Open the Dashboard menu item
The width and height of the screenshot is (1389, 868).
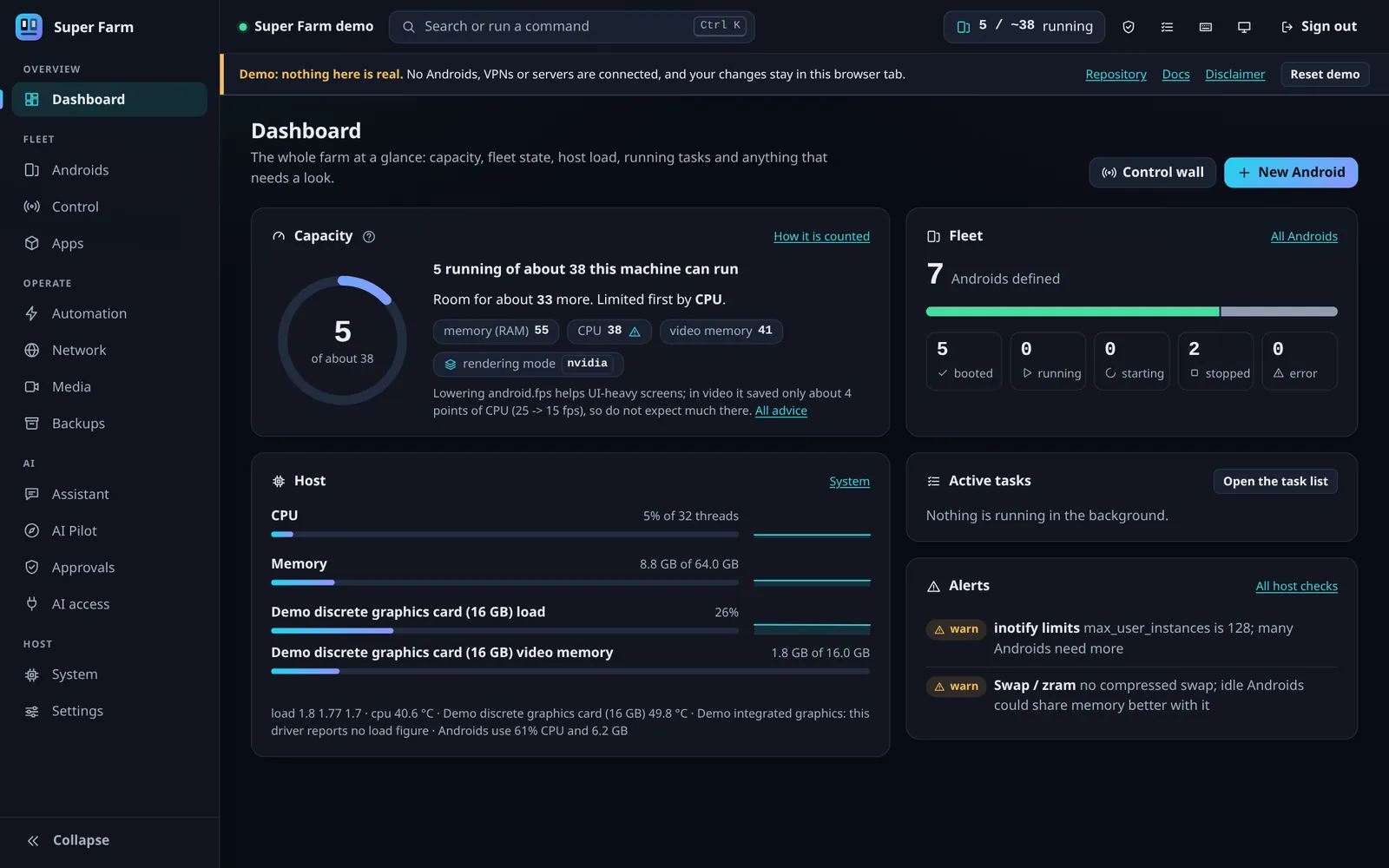coord(109,99)
